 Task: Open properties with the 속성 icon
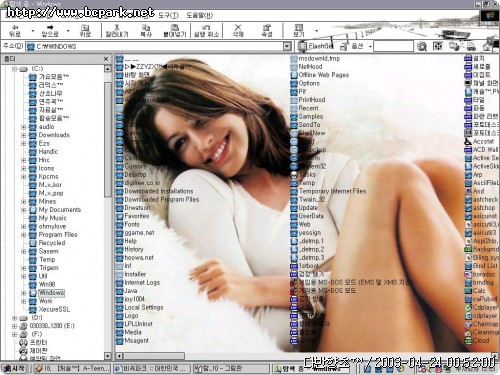[267, 30]
